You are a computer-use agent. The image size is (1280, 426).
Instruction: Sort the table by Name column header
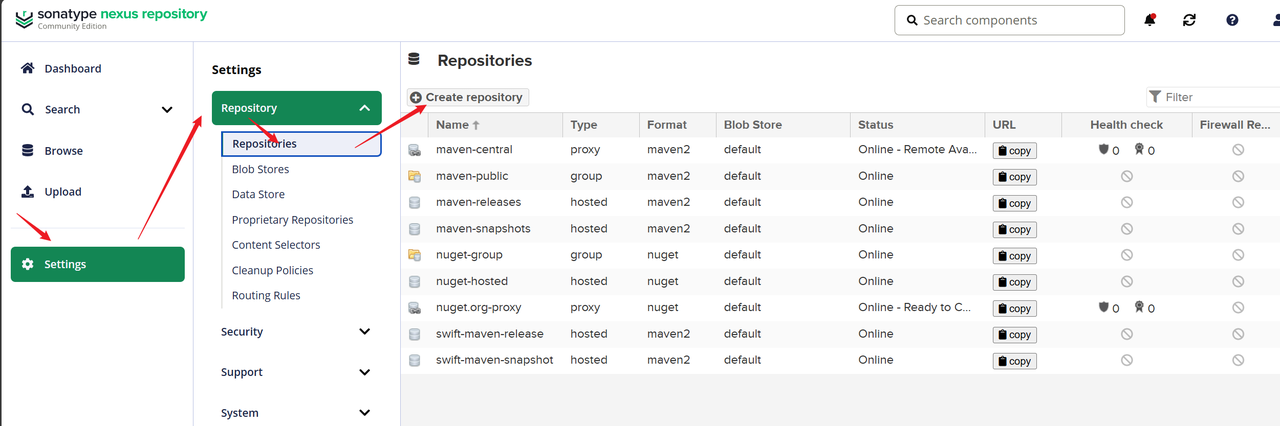tap(453, 125)
